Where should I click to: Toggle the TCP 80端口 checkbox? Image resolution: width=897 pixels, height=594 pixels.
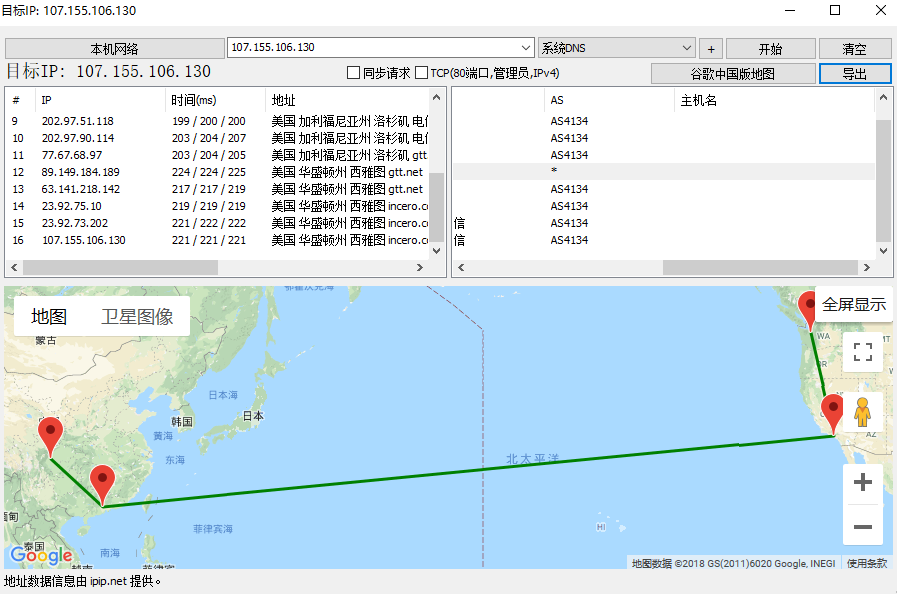421,73
